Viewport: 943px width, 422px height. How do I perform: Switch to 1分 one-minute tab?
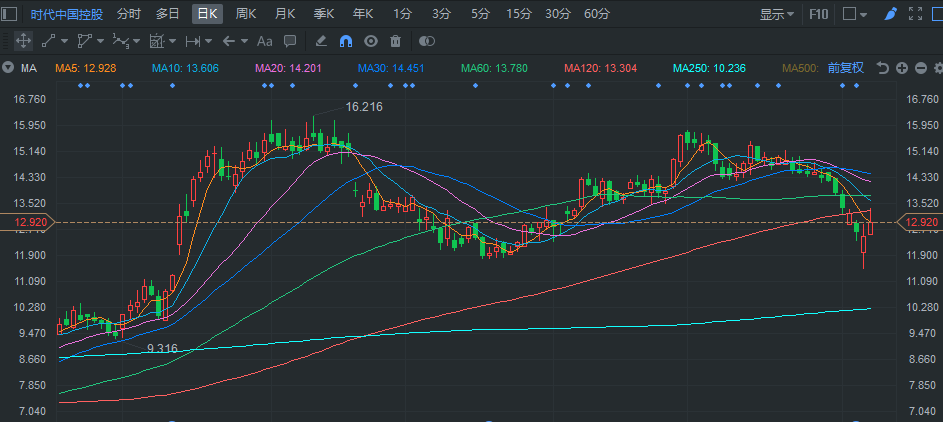(x=402, y=14)
